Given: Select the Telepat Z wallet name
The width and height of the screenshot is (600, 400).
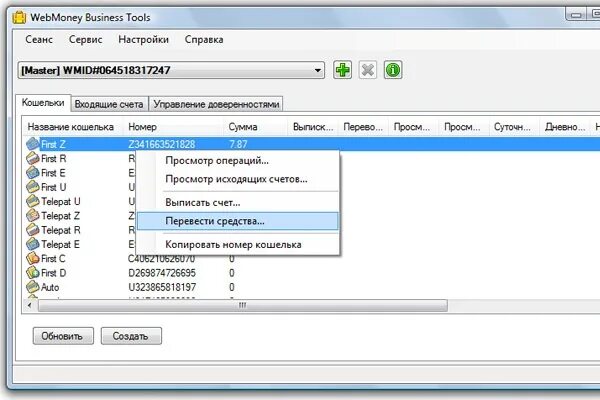Looking at the screenshot, I should click(x=60, y=216).
